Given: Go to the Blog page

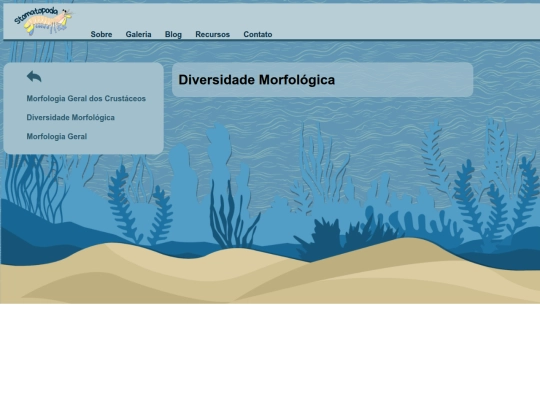Looking at the screenshot, I should click(173, 34).
